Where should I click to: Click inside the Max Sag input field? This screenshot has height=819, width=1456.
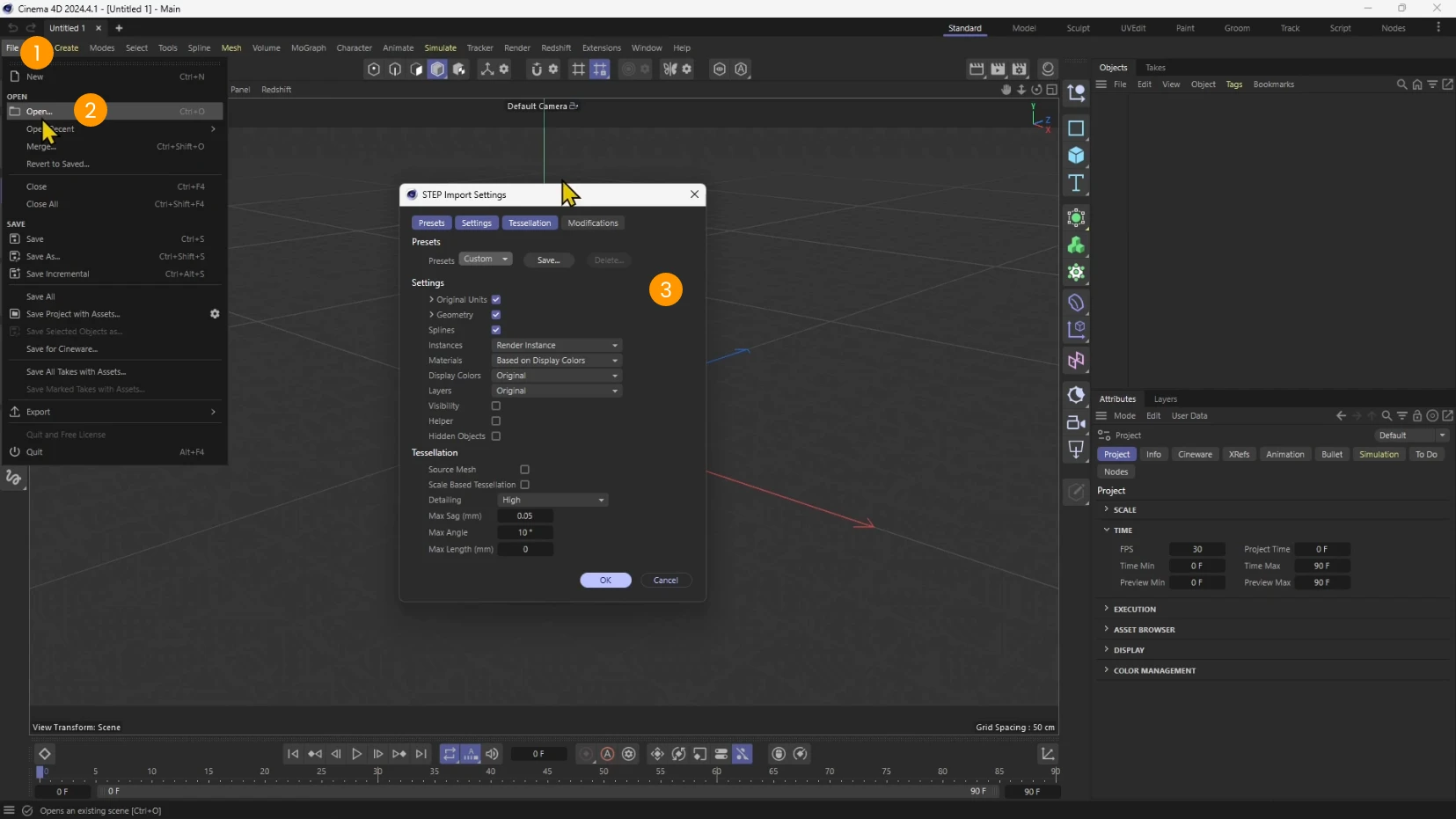tap(526, 516)
